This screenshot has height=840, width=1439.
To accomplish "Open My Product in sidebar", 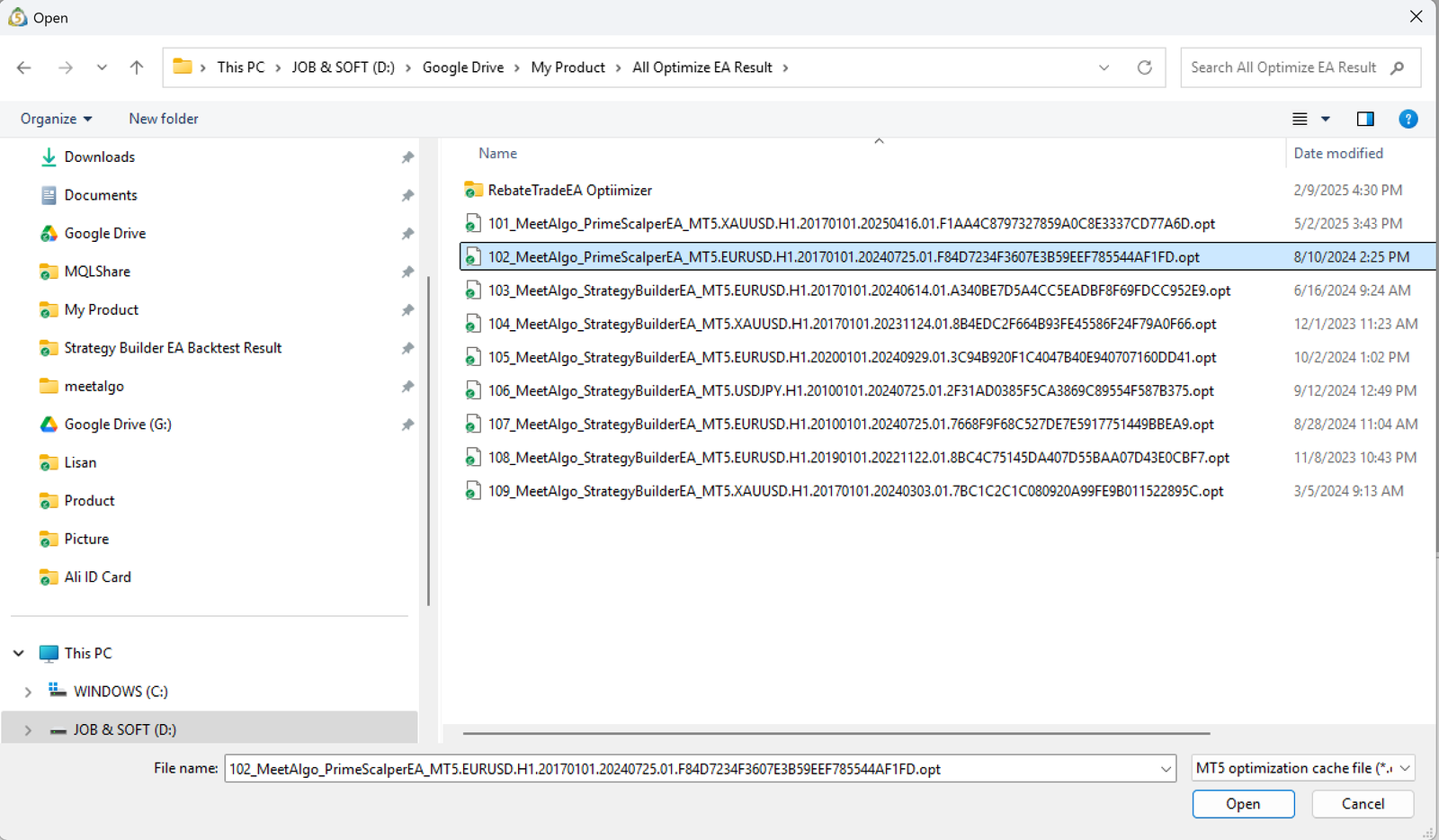I will click(101, 309).
